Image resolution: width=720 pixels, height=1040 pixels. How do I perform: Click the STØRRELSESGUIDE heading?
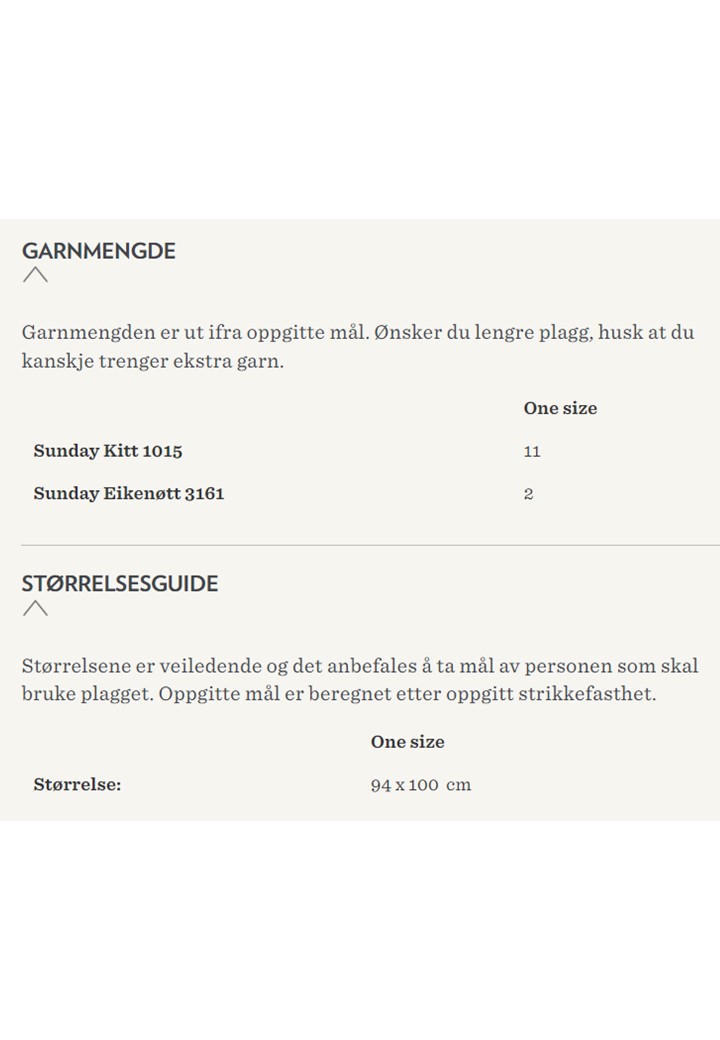pyautogui.click(x=120, y=584)
